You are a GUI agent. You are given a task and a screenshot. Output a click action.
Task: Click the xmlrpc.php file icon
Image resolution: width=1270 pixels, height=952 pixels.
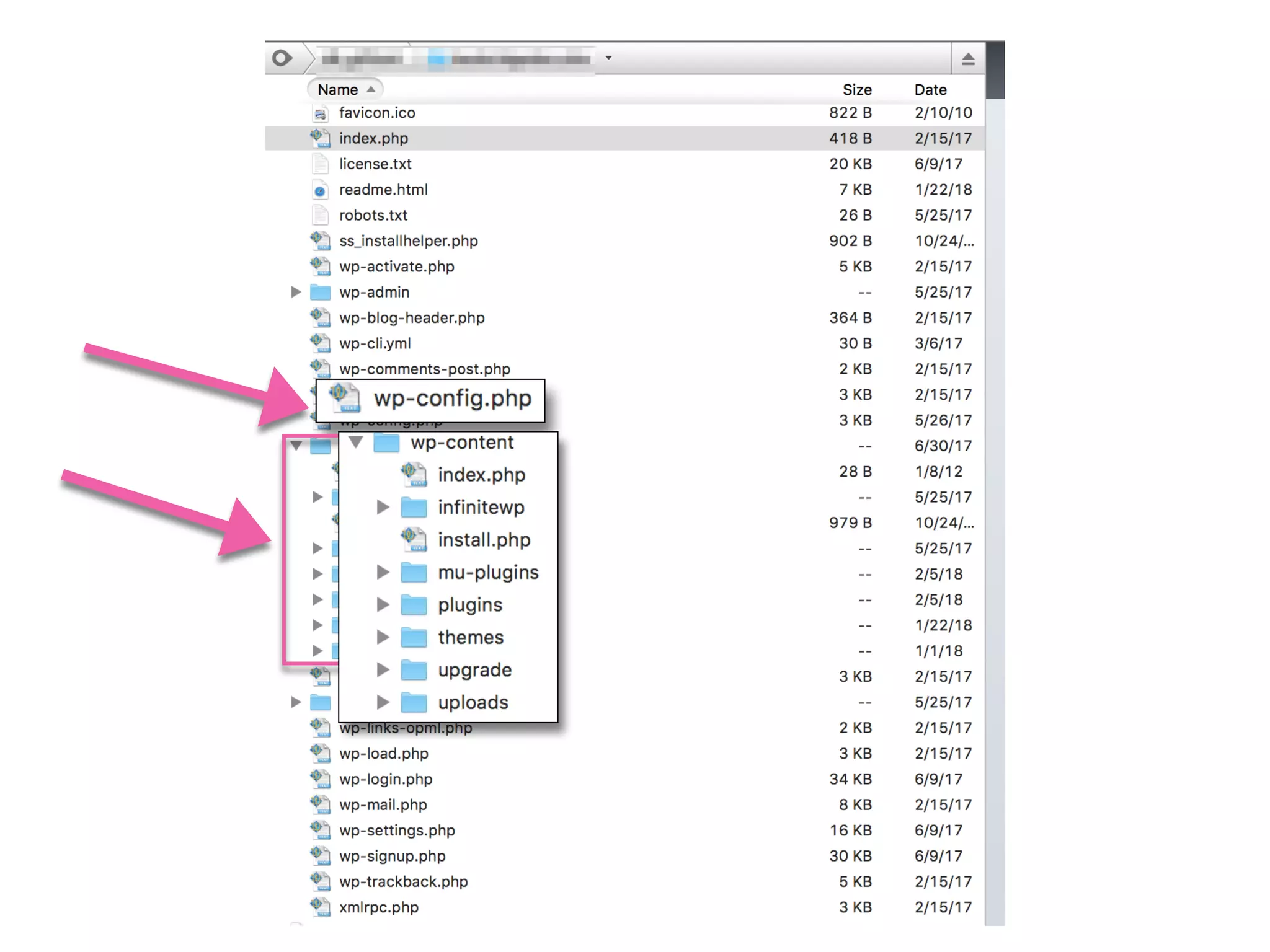[320, 907]
